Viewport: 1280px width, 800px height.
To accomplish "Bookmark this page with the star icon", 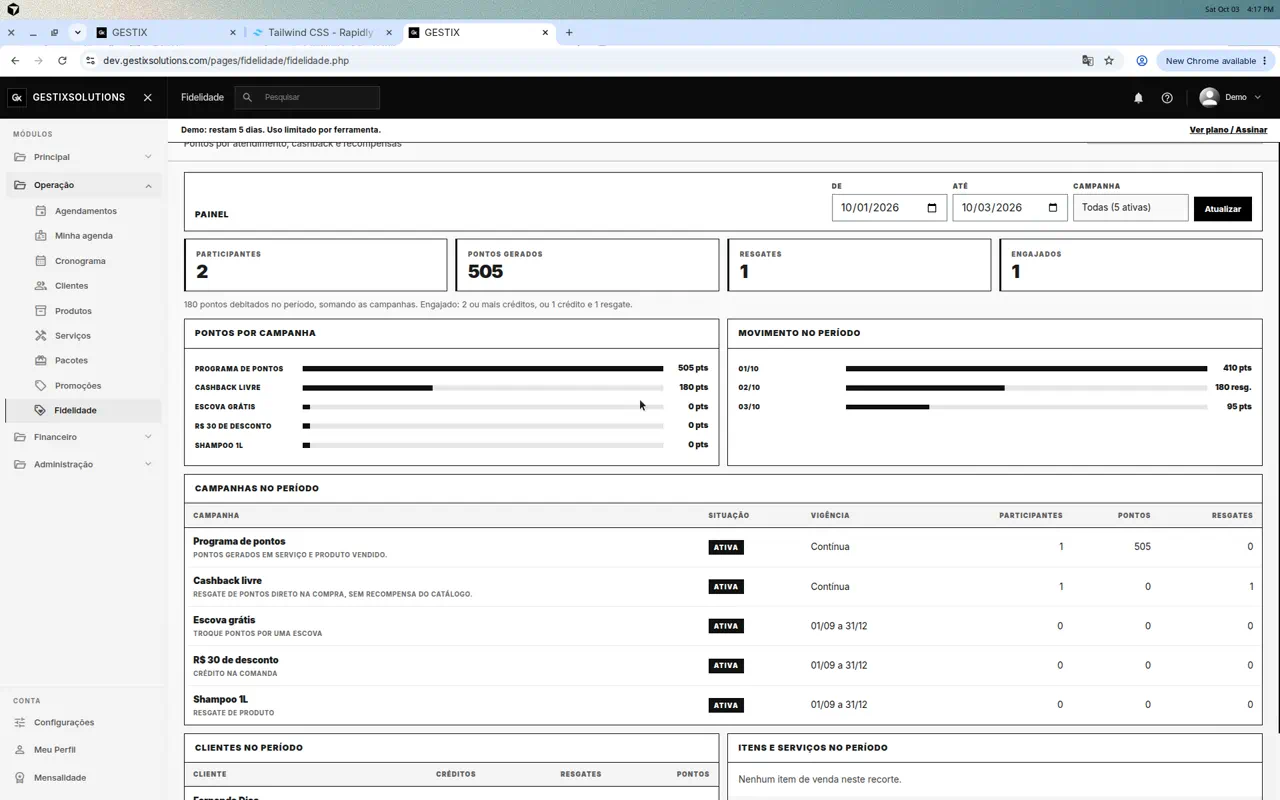I will tap(1109, 61).
